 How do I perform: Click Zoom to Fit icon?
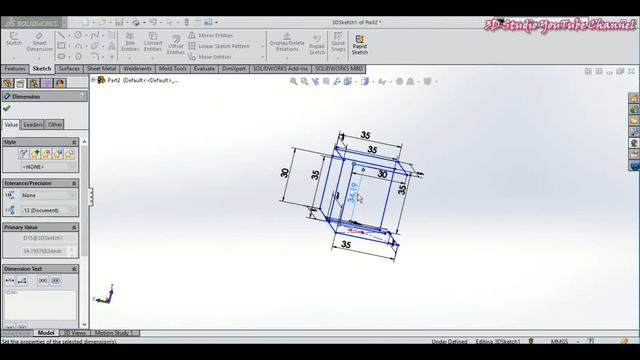click(293, 82)
